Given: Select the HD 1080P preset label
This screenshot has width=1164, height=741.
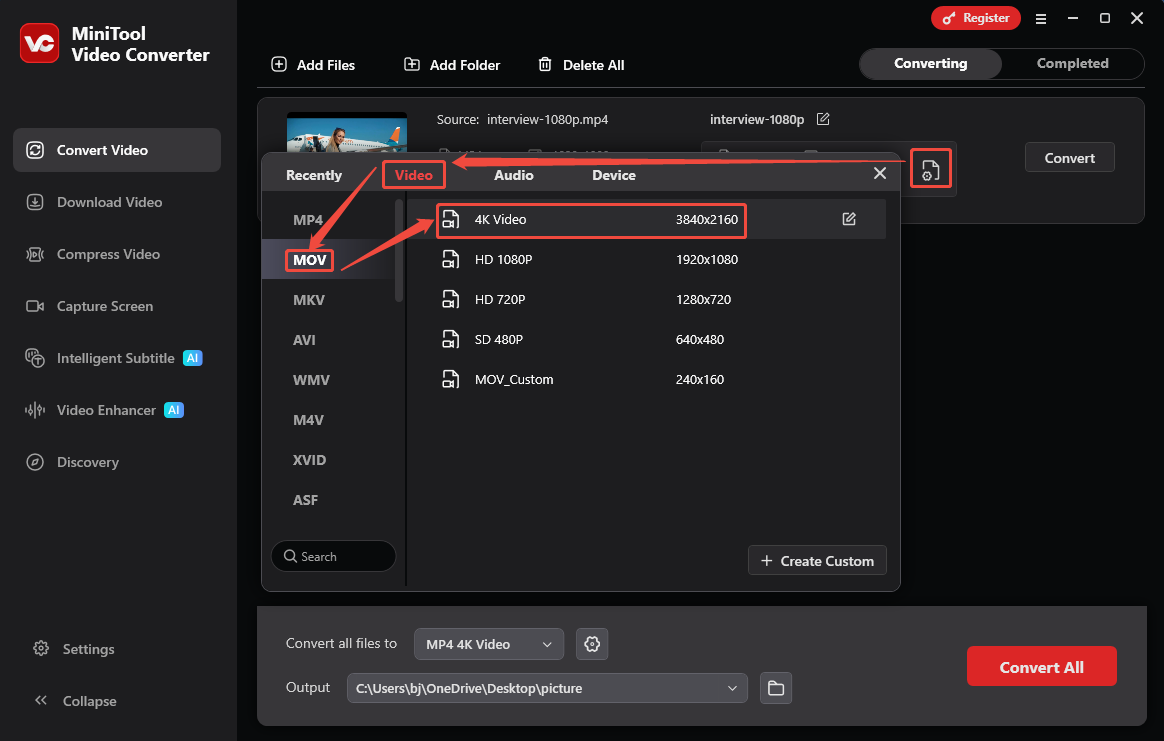Looking at the screenshot, I should click(503, 260).
